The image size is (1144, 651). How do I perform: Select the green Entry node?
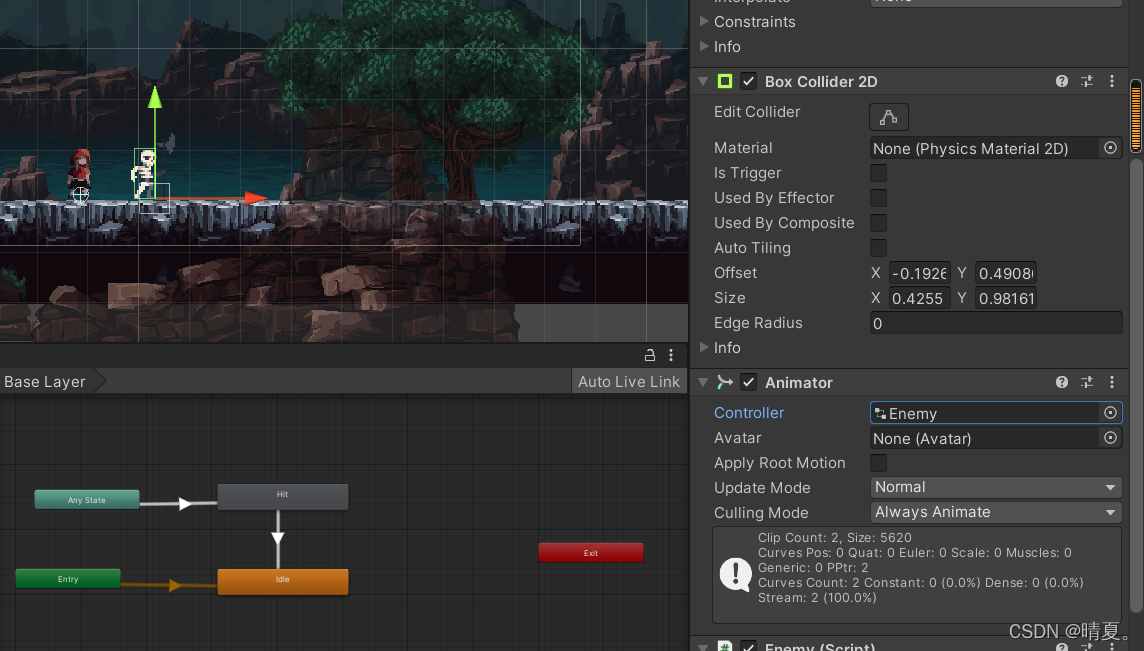click(x=68, y=579)
